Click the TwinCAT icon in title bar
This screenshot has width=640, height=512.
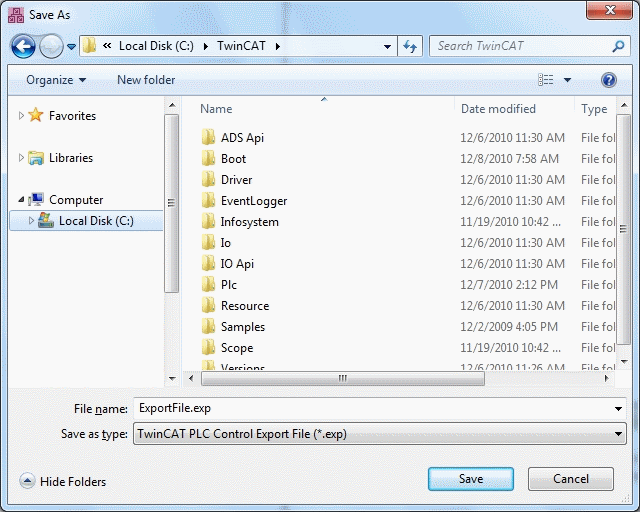[16, 15]
